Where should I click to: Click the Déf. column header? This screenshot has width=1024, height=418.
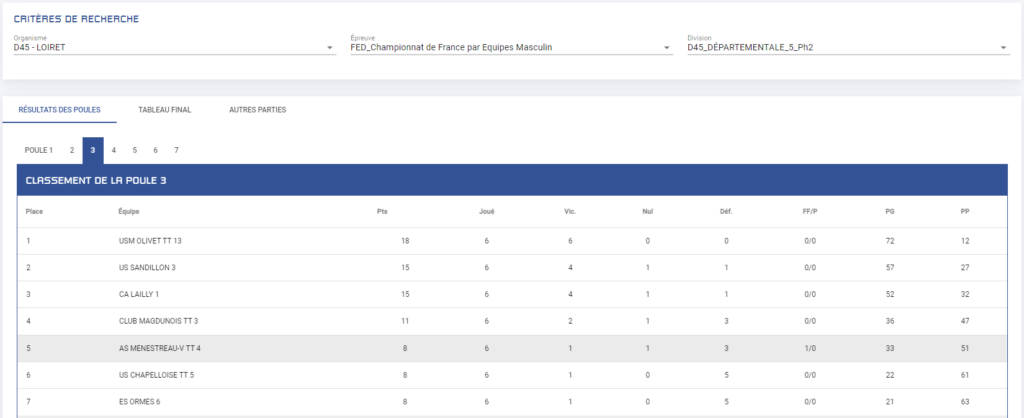(726, 212)
